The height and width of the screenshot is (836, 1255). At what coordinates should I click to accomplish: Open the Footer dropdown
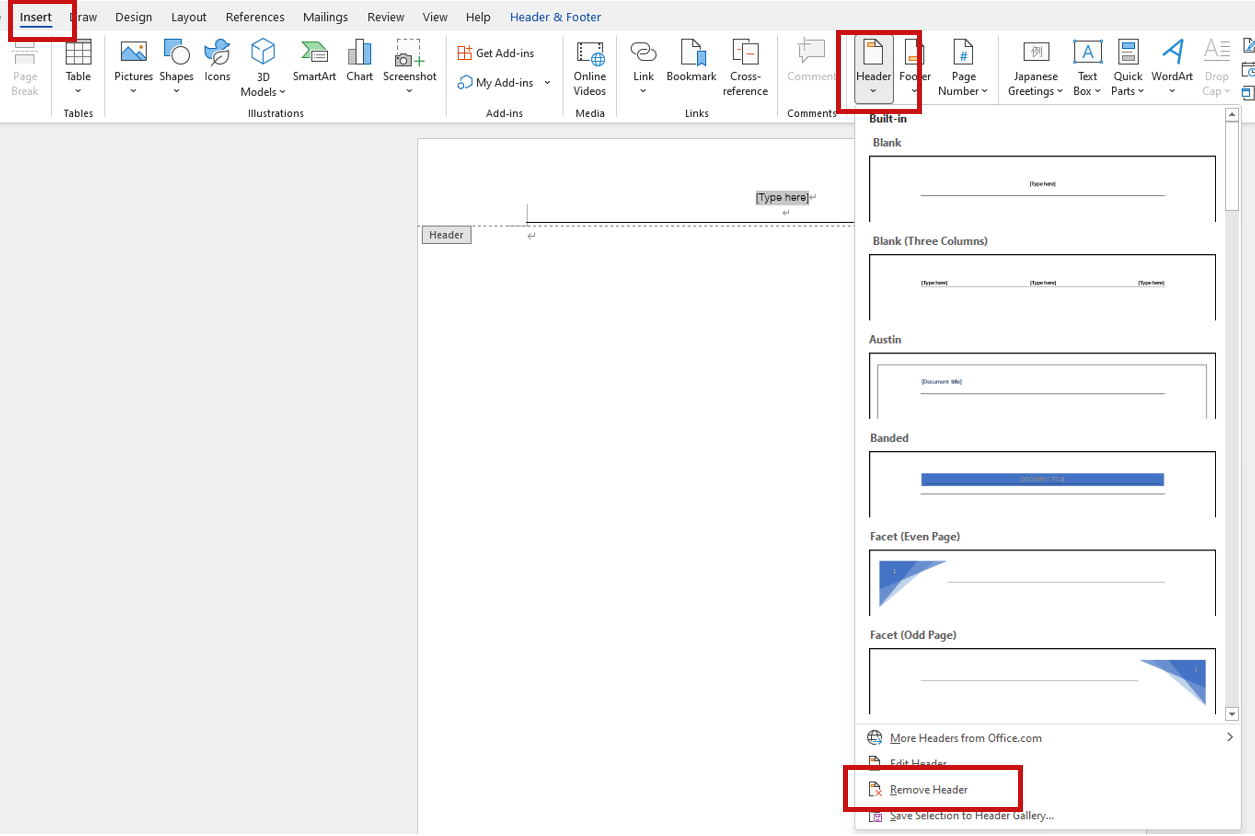[x=914, y=68]
